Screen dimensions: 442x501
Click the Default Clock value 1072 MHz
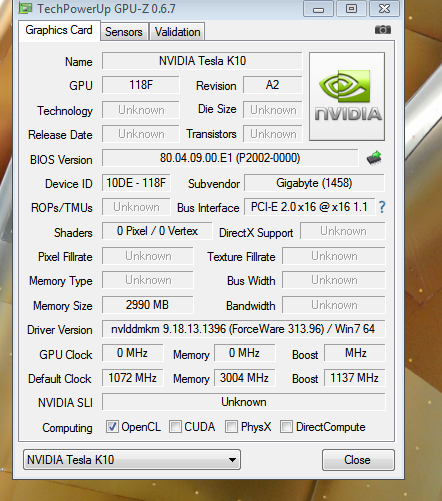click(133, 378)
